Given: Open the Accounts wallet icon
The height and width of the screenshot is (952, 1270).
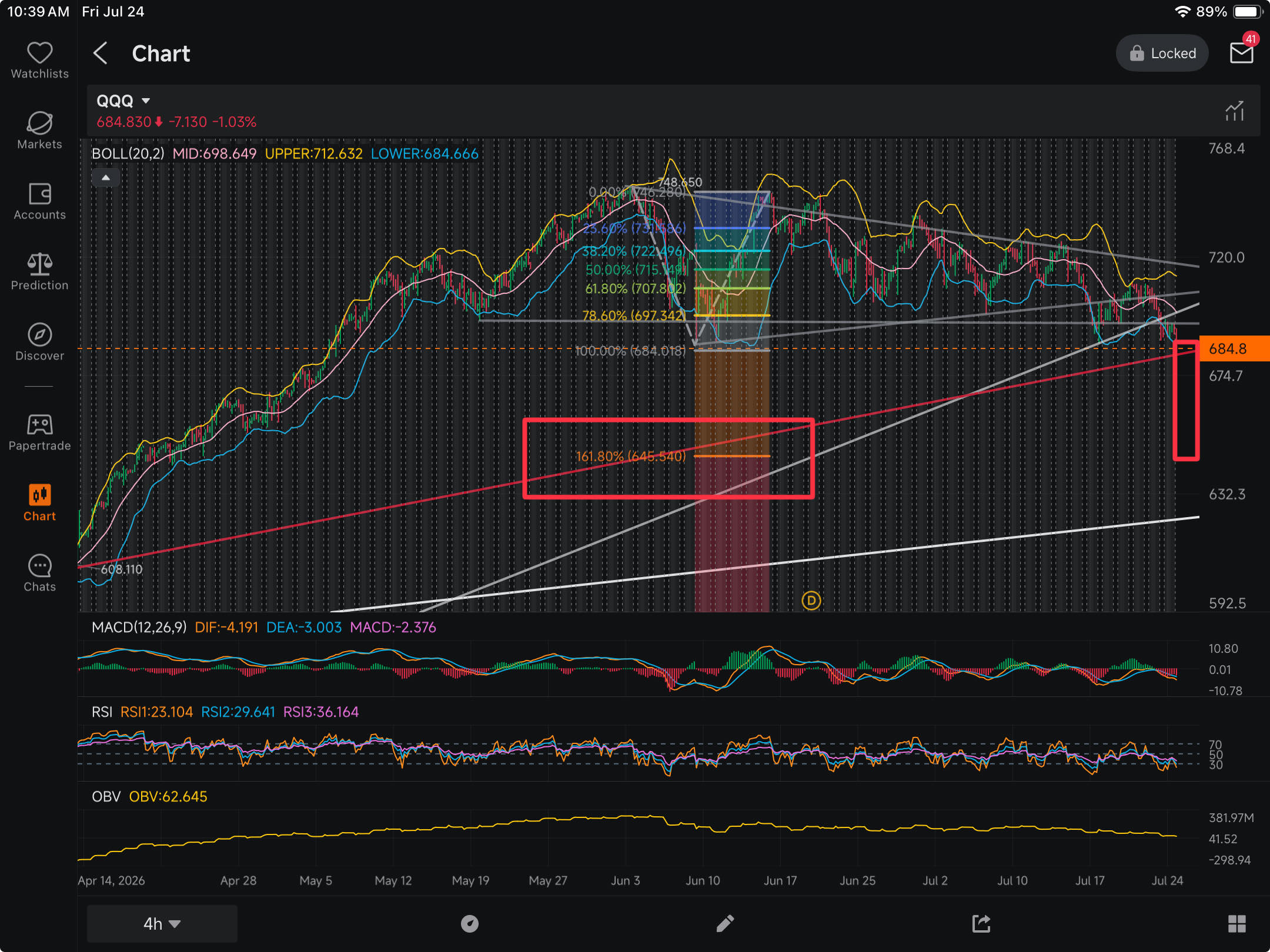Looking at the screenshot, I should click(x=39, y=194).
